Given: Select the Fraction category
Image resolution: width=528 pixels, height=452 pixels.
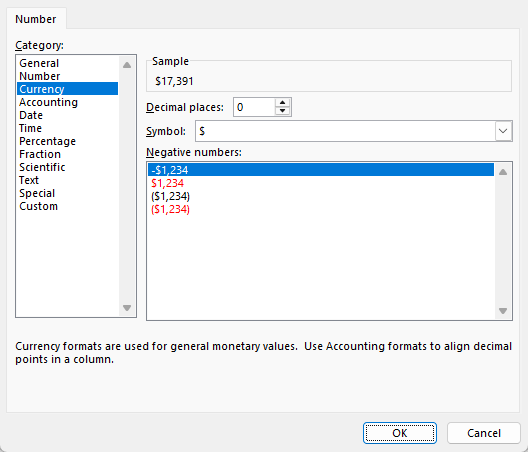Looking at the screenshot, I should click(67, 154).
